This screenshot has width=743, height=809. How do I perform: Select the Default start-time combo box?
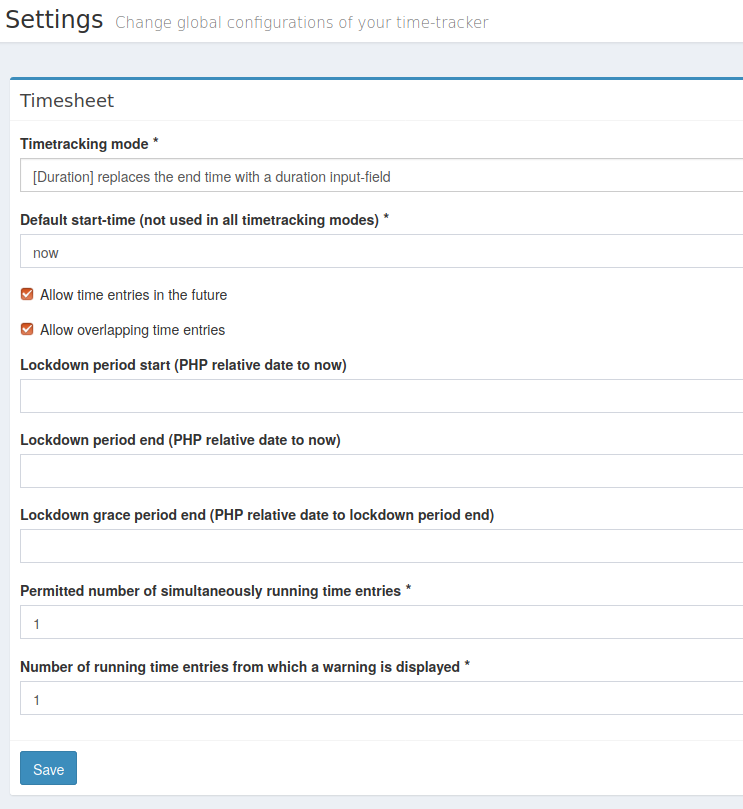pyautogui.click(x=380, y=251)
